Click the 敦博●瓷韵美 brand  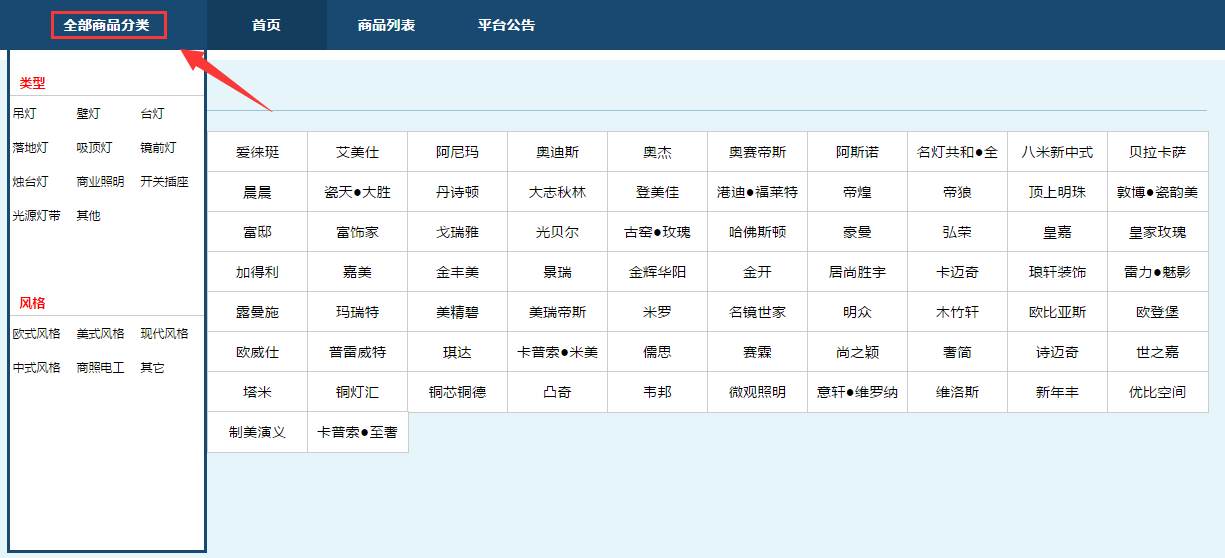pos(1157,192)
